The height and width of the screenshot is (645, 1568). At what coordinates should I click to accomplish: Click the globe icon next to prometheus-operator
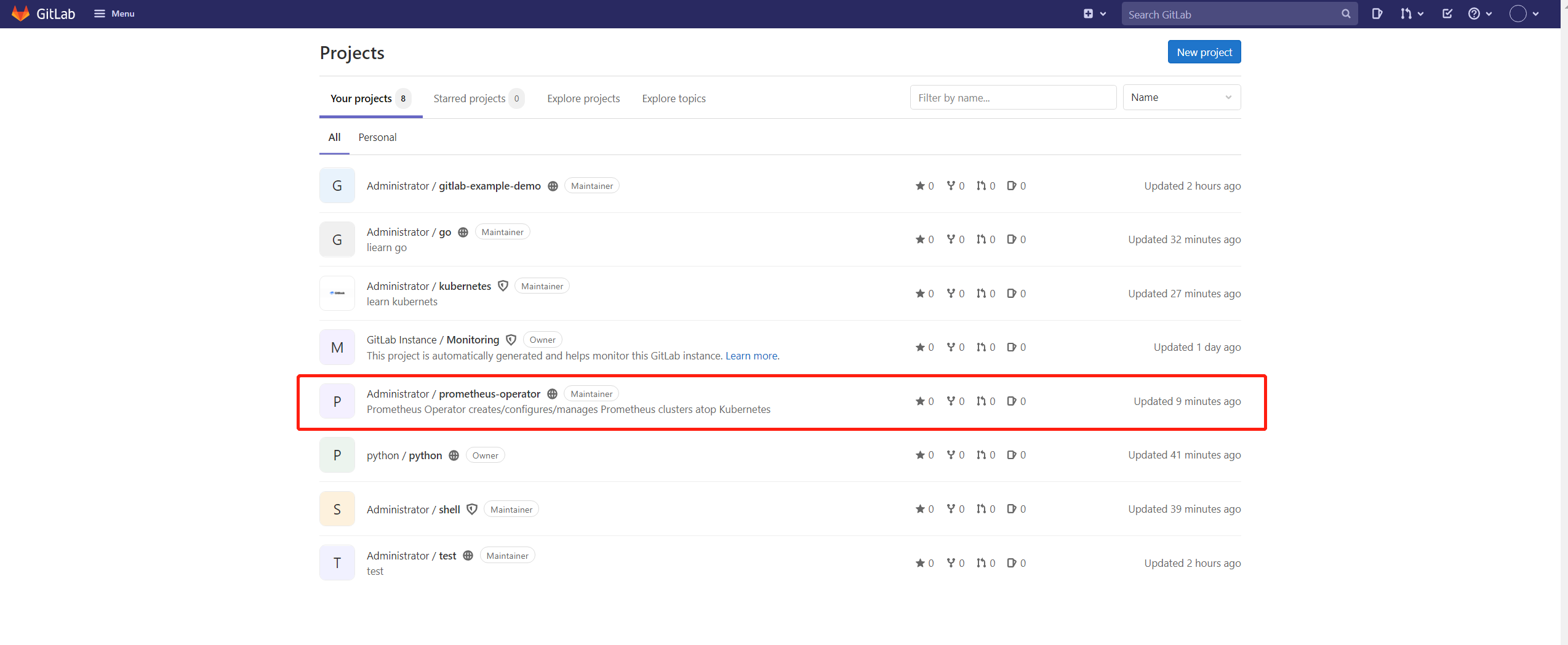552,394
